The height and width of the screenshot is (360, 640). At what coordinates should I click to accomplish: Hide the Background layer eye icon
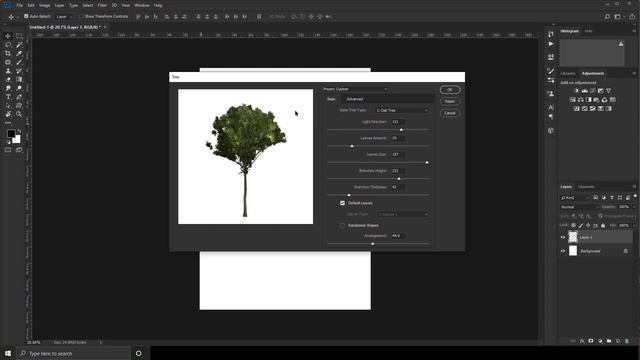563,251
